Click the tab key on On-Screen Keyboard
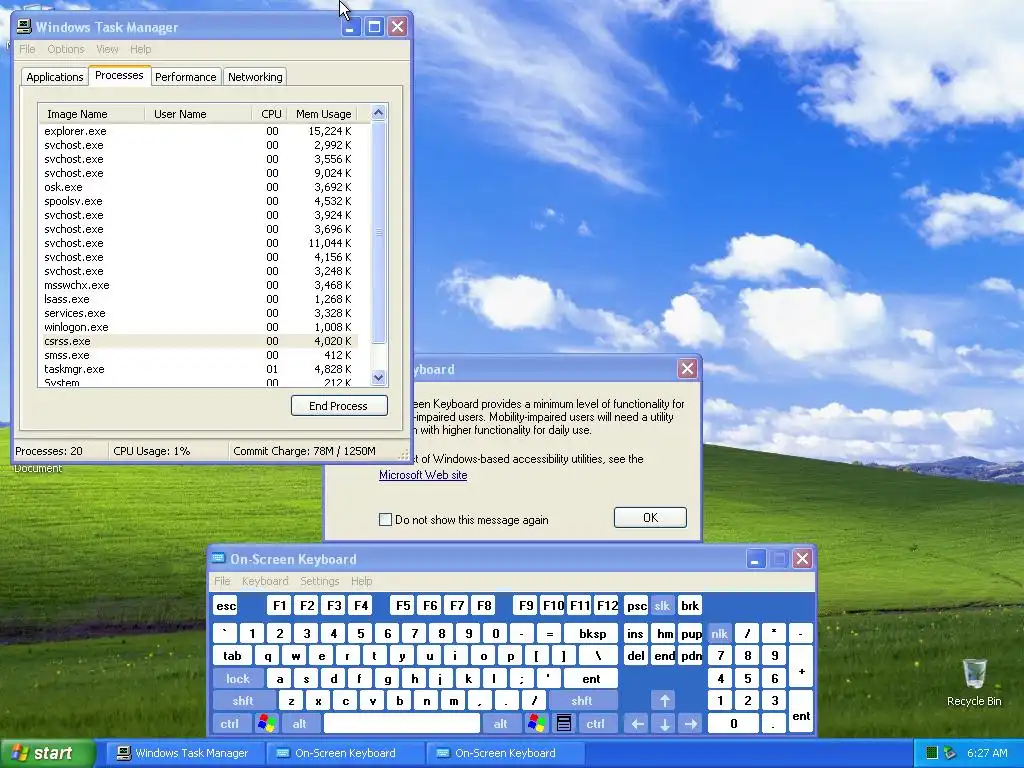1024x768 pixels. [x=232, y=656]
